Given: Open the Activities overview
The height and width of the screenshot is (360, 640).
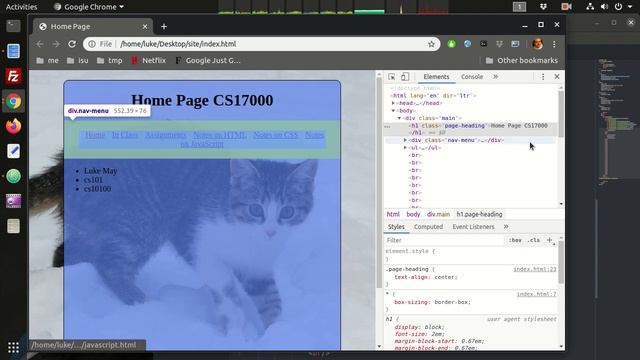Looking at the screenshot, I should coord(21,7).
